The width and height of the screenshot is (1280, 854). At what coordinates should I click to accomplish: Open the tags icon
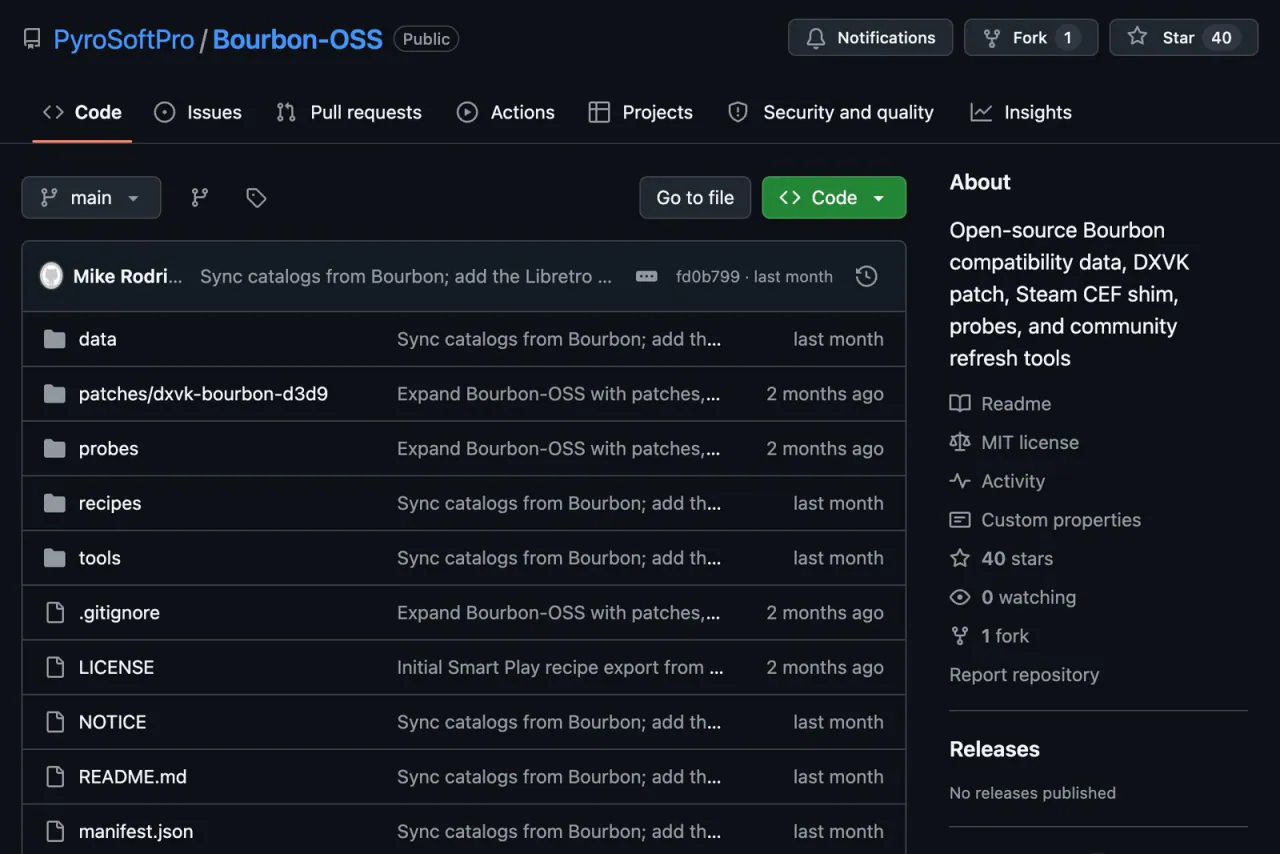click(256, 198)
